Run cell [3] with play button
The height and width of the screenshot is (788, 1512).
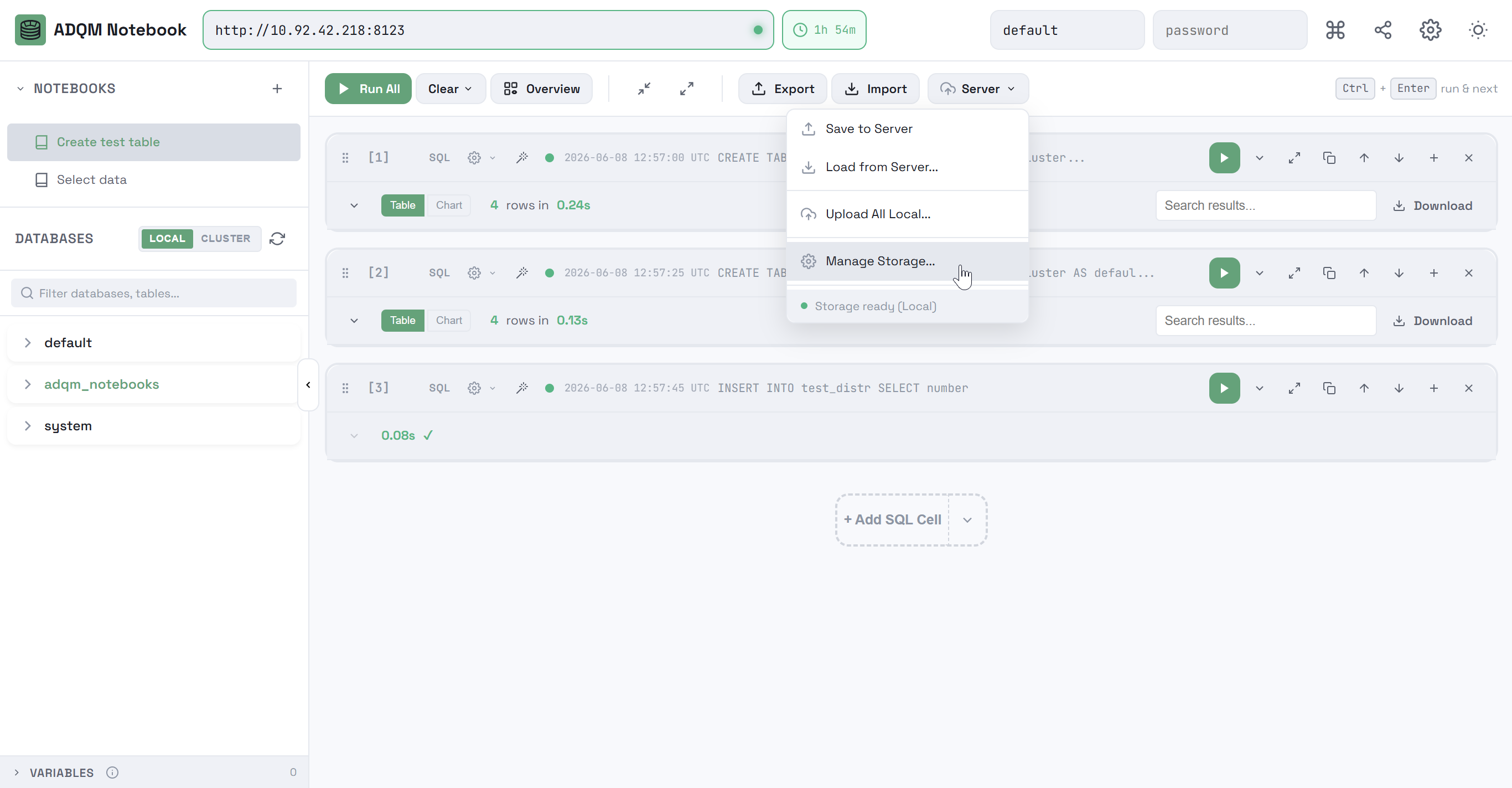pos(1224,388)
